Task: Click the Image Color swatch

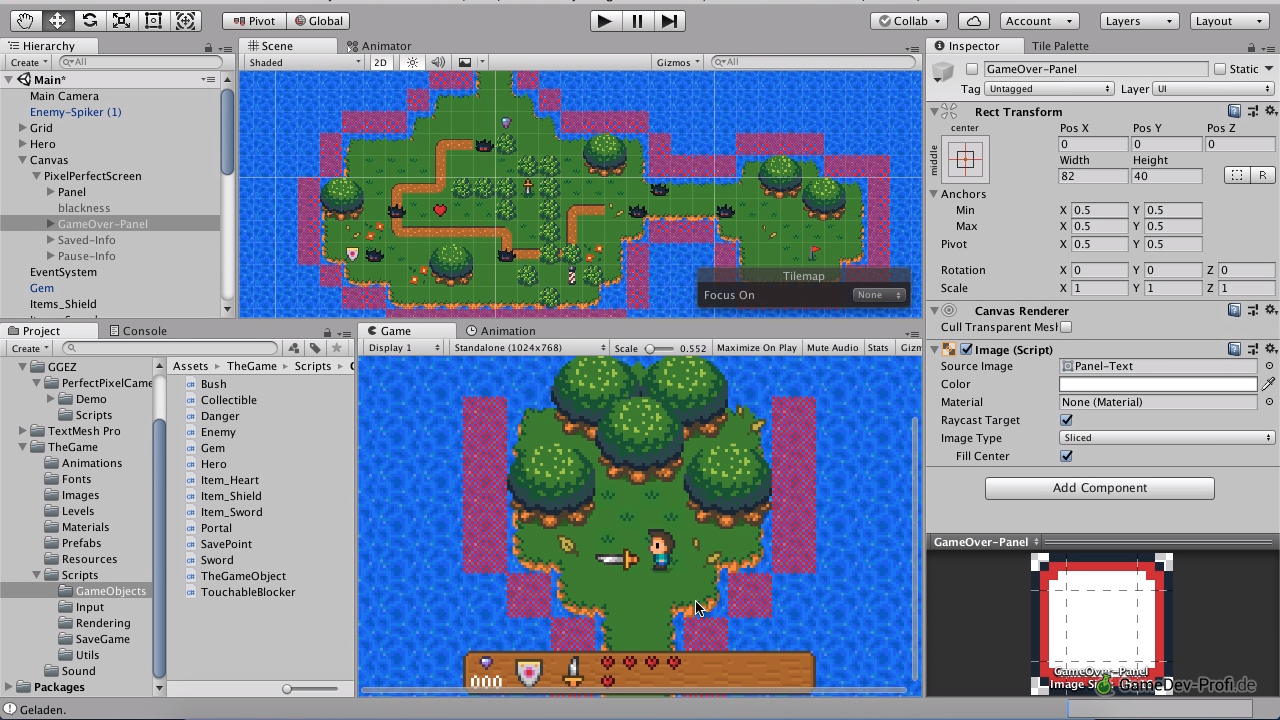Action: coord(1157,384)
